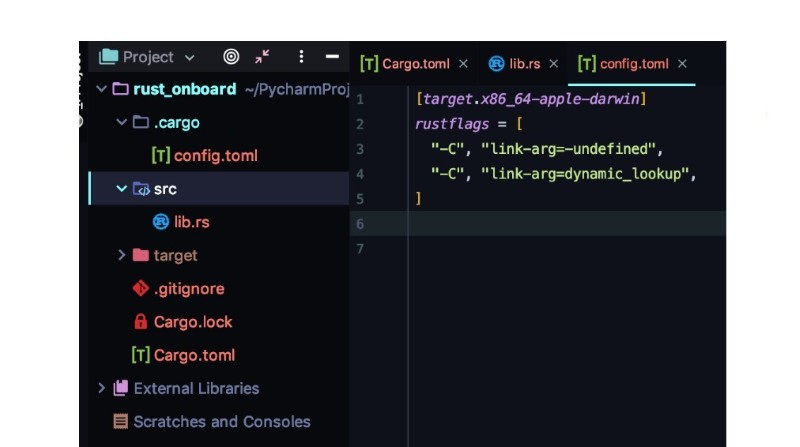Screen dimensions: 800x447
Task: Open config.toml in the project tree
Action: [x=216, y=156]
